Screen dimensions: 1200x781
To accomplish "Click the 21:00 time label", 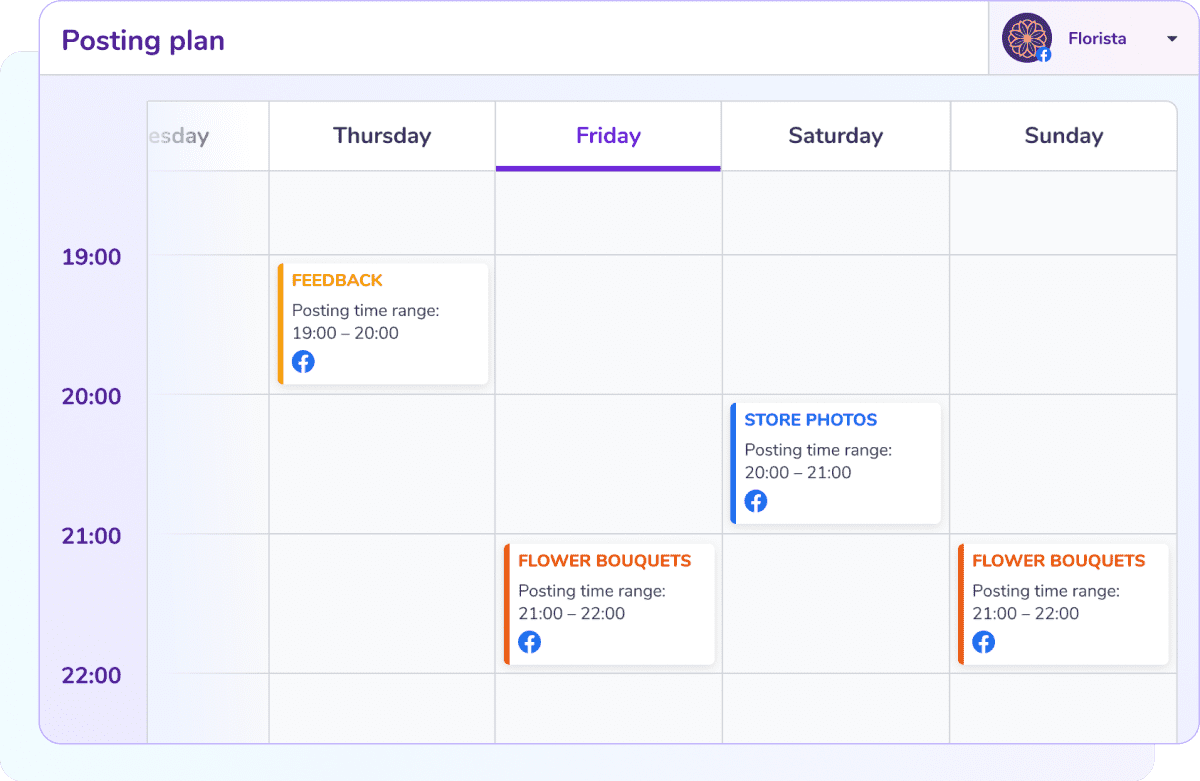I will click(x=91, y=536).
